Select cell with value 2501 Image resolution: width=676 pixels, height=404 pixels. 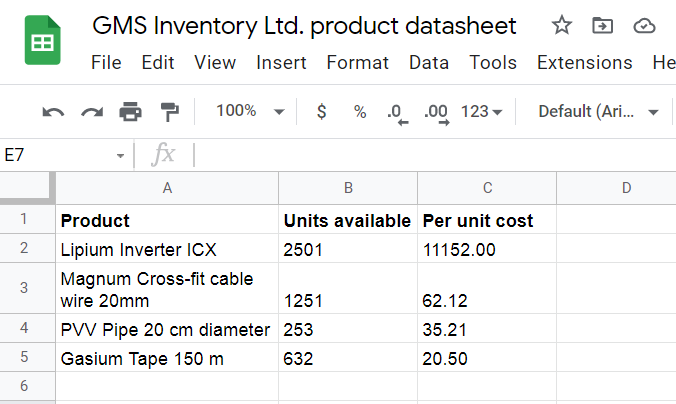[348, 248]
